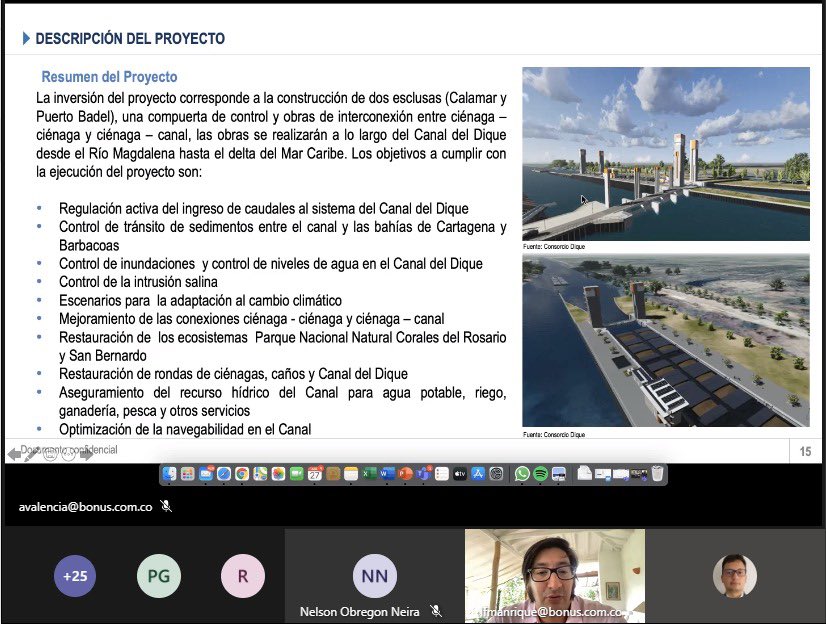826x624 pixels.
Task: Open Apple TV from the Dock
Action: tap(460, 474)
